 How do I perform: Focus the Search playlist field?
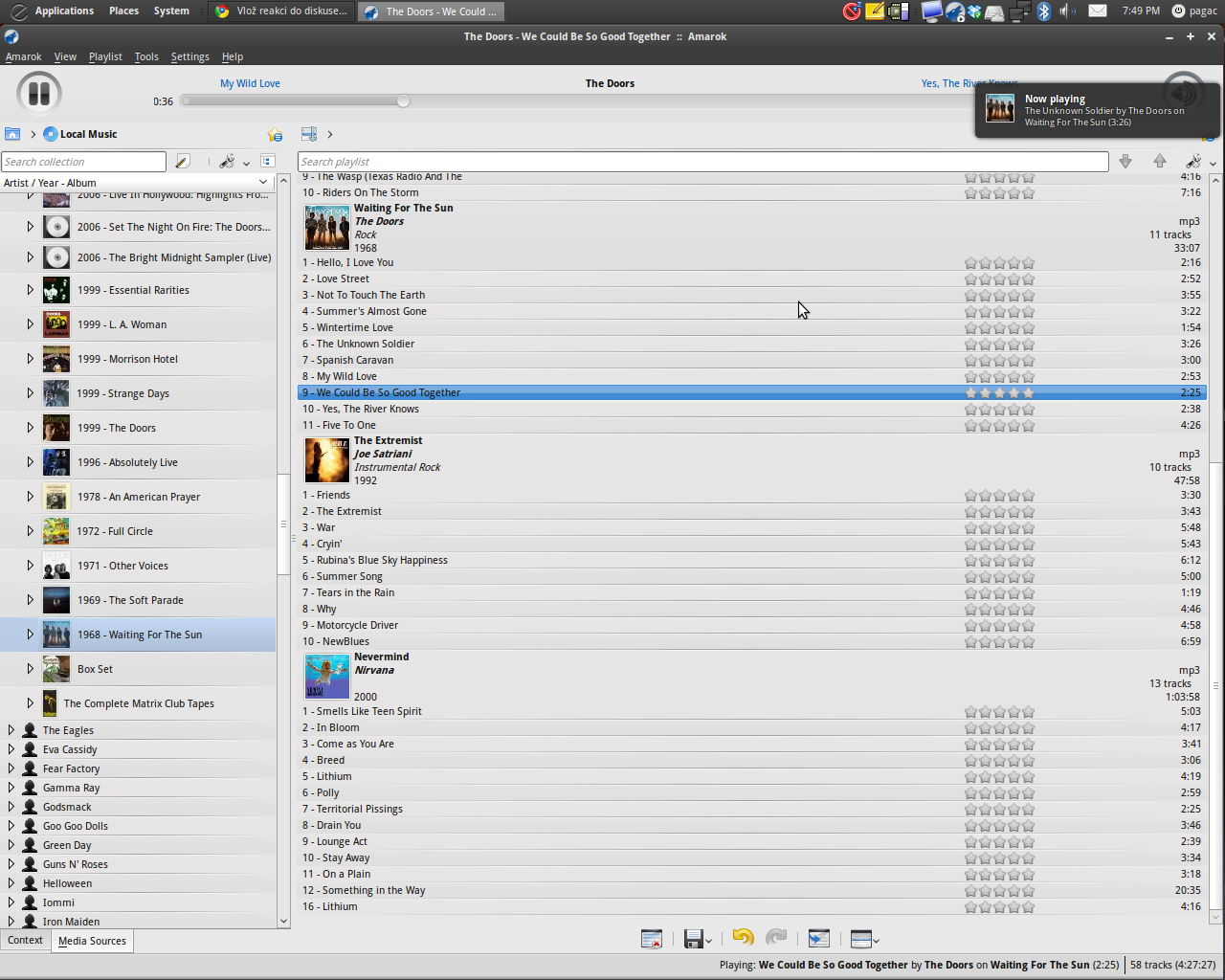coord(702,162)
